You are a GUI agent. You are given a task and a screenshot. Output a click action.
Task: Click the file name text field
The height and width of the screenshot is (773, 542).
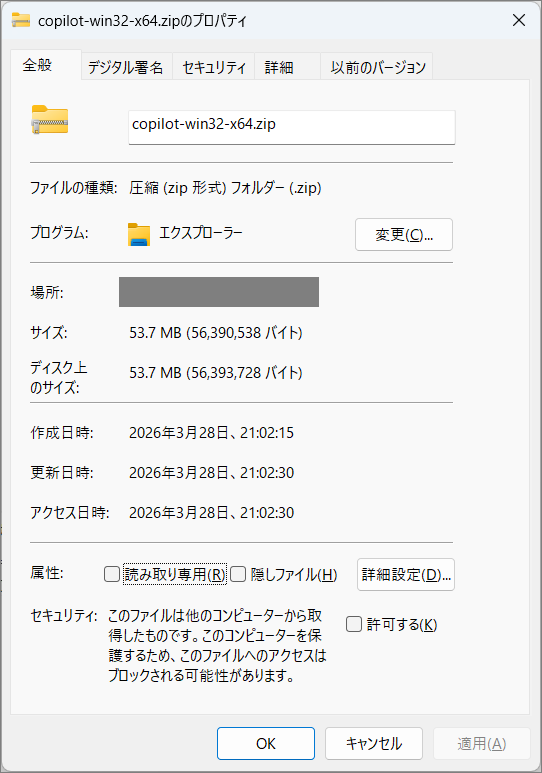point(291,127)
